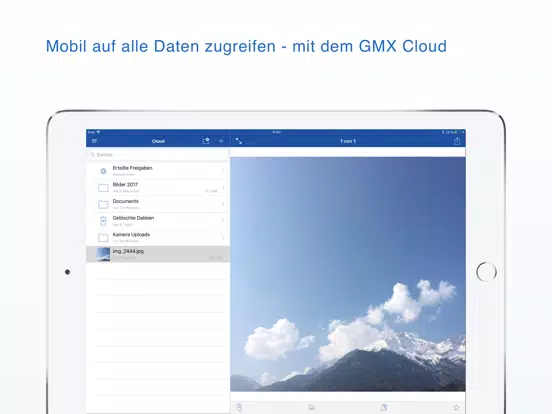Tap the new share folder icon

tap(206, 141)
